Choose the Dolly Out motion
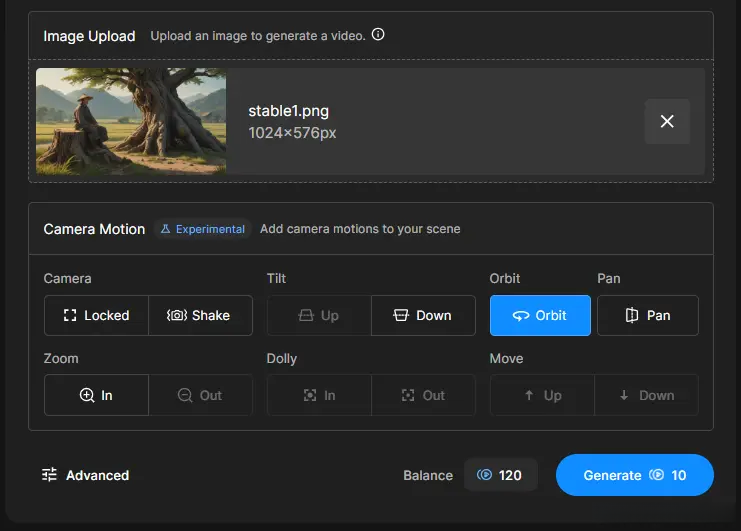This screenshot has width=741, height=531. [422, 395]
